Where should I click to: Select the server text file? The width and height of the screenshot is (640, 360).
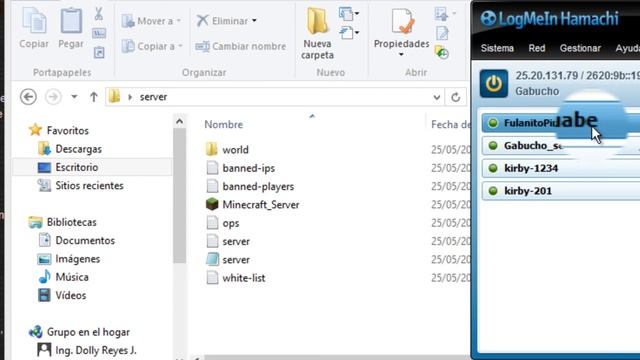point(228,241)
